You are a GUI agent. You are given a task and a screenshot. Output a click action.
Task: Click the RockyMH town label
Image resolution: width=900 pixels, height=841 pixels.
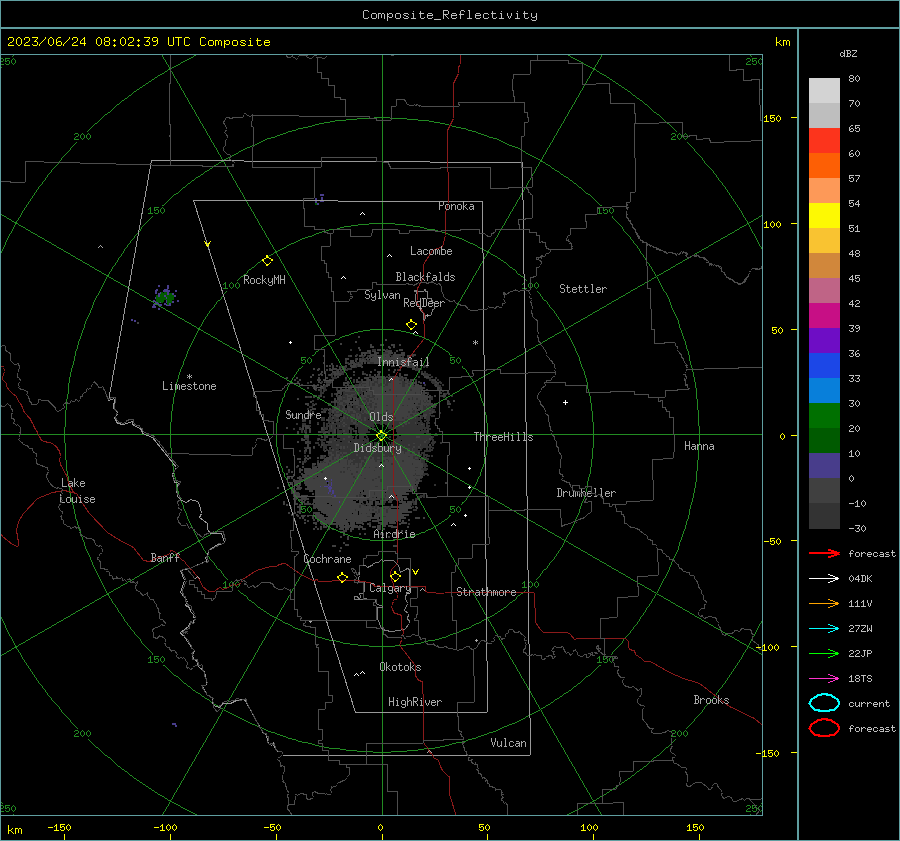tap(264, 280)
